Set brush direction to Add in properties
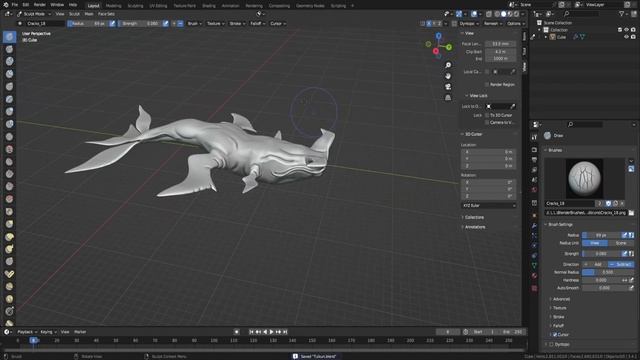This screenshot has height=360, width=640. click(x=595, y=264)
